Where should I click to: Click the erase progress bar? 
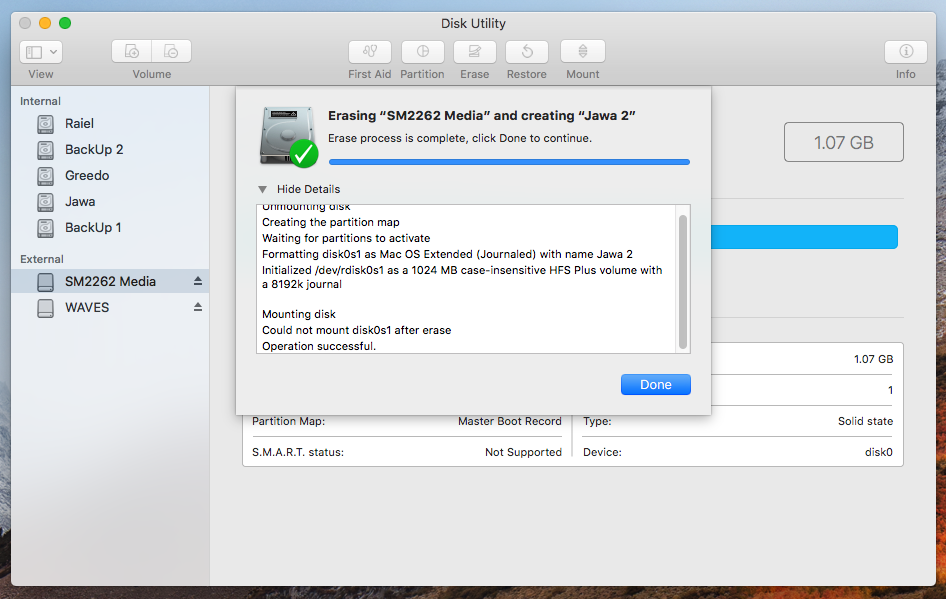point(509,162)
